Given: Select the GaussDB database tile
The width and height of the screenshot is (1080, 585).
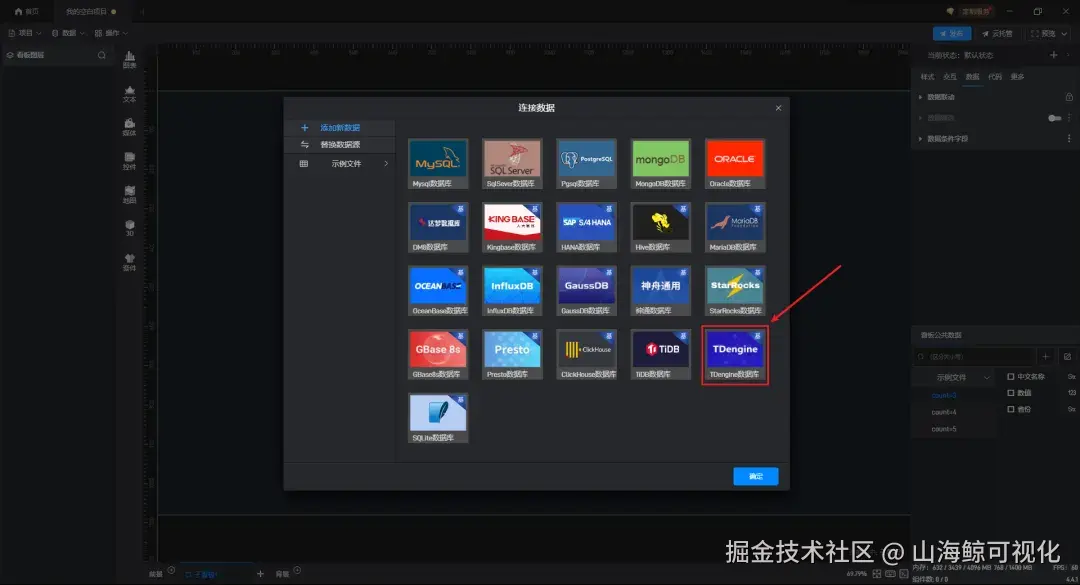Looking at the screenshot, I should coord(586,291).
